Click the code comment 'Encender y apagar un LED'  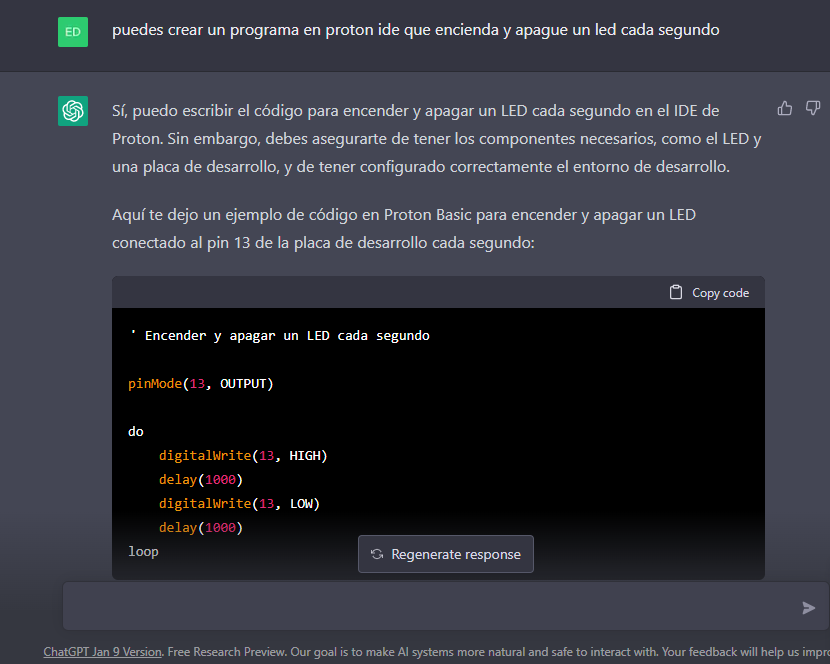click(x=279, y=336)
